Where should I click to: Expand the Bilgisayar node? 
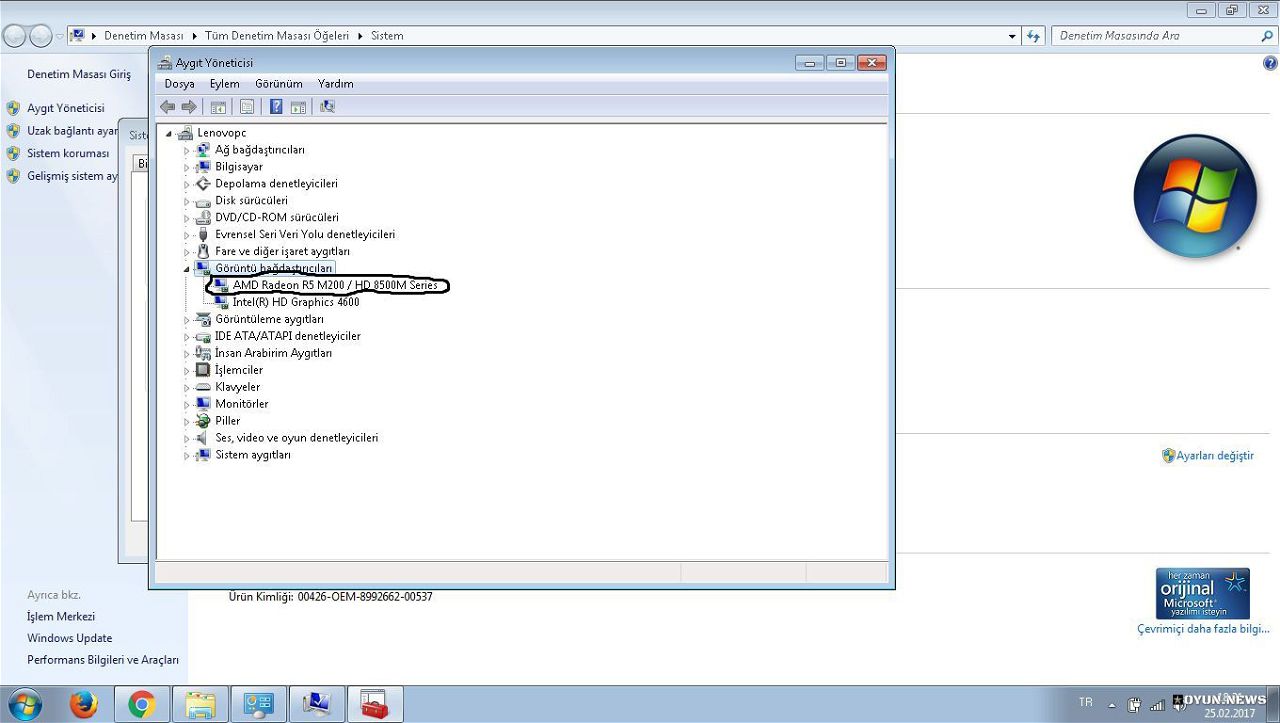(186, 167)
